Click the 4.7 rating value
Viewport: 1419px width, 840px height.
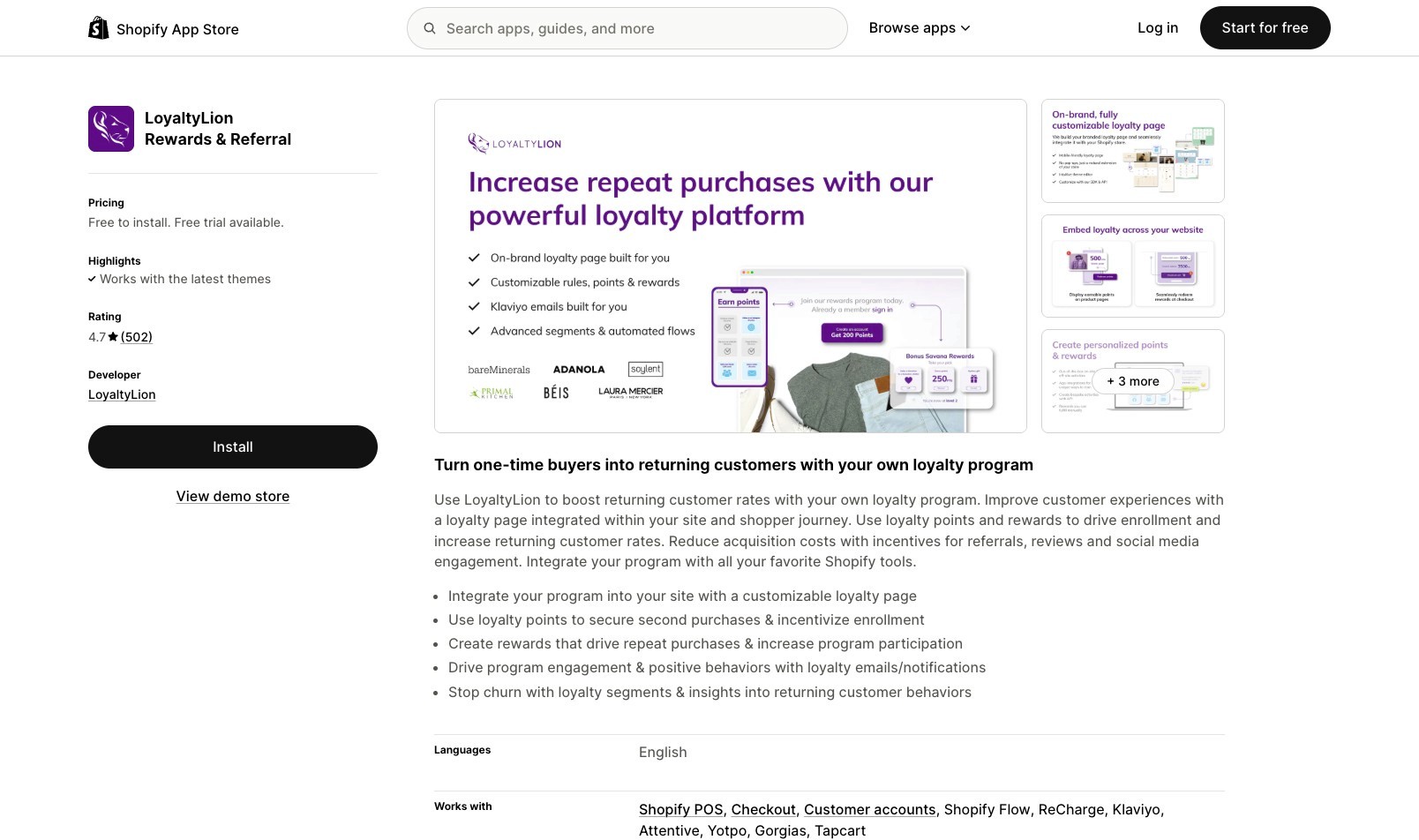coord(97,337)
